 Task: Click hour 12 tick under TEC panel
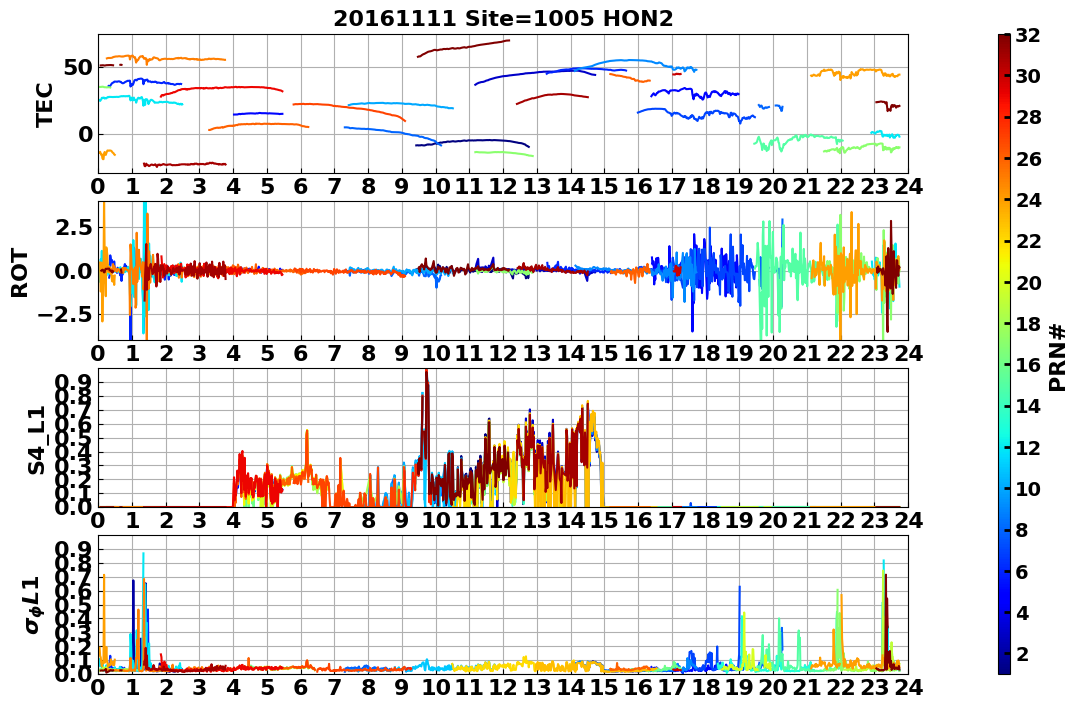coord(503,187)
